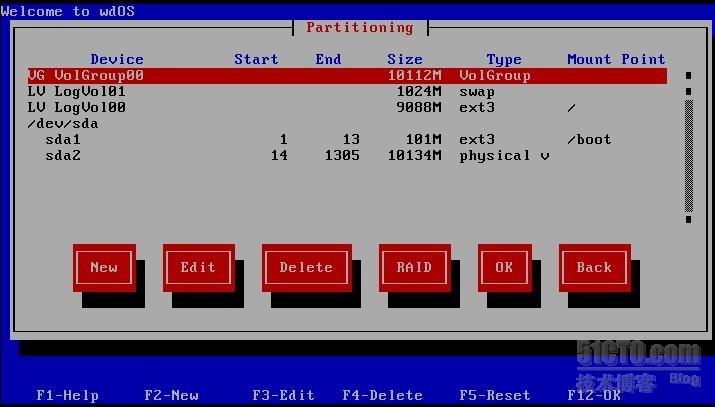Select the VG VolGroup00 row
The height and width of the screenshot is (407, 715).
[x=347, y=76]
